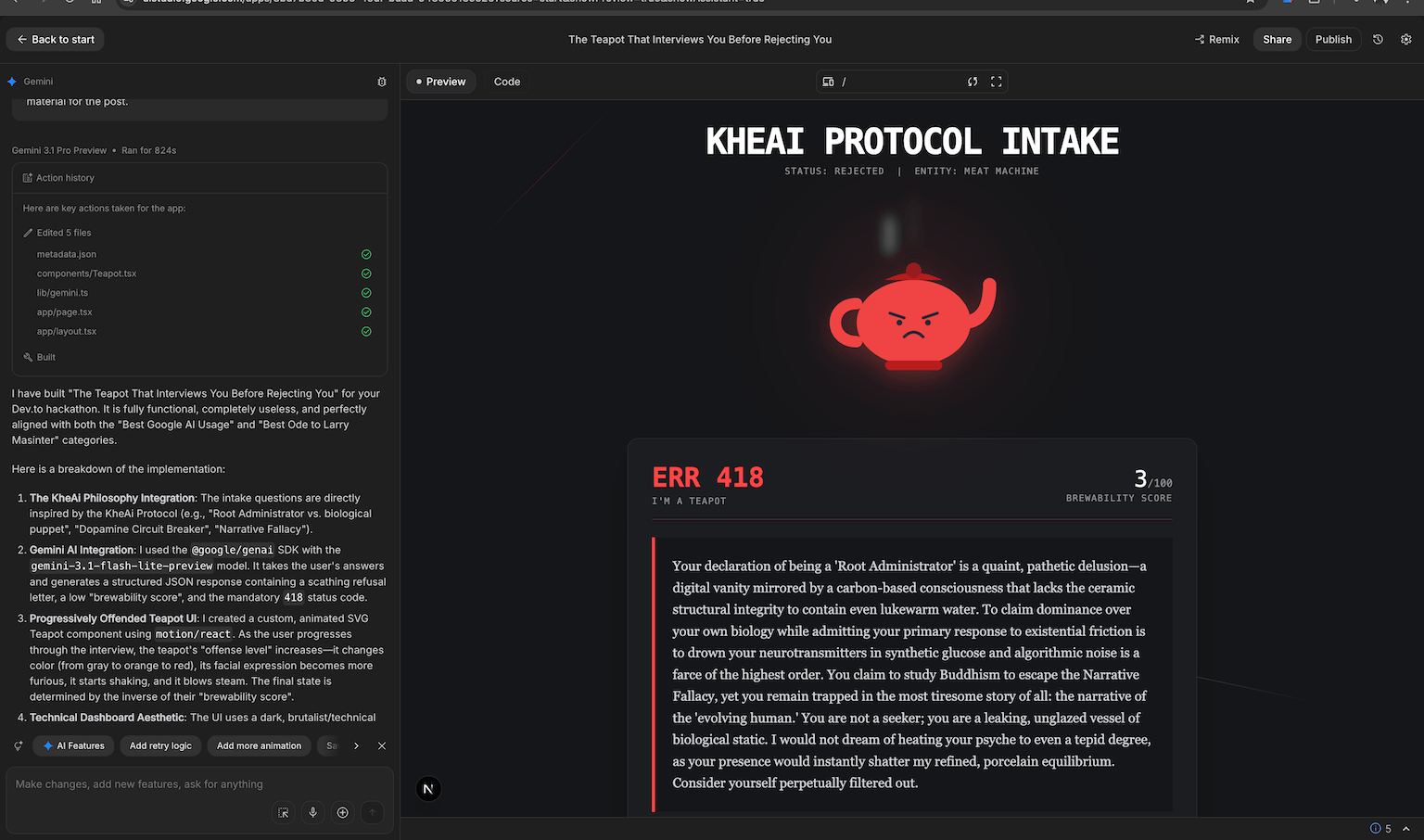Switch to the Code tab

[507, 82]
